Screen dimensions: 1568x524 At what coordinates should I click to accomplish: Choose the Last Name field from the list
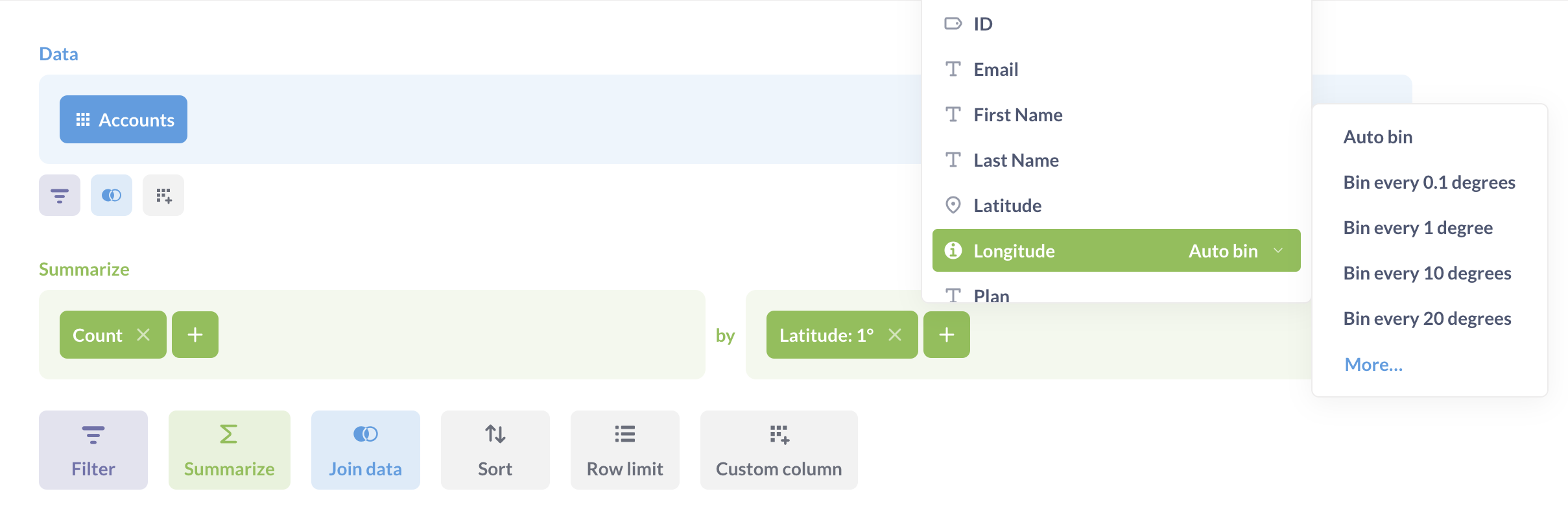click(1016, 160)
